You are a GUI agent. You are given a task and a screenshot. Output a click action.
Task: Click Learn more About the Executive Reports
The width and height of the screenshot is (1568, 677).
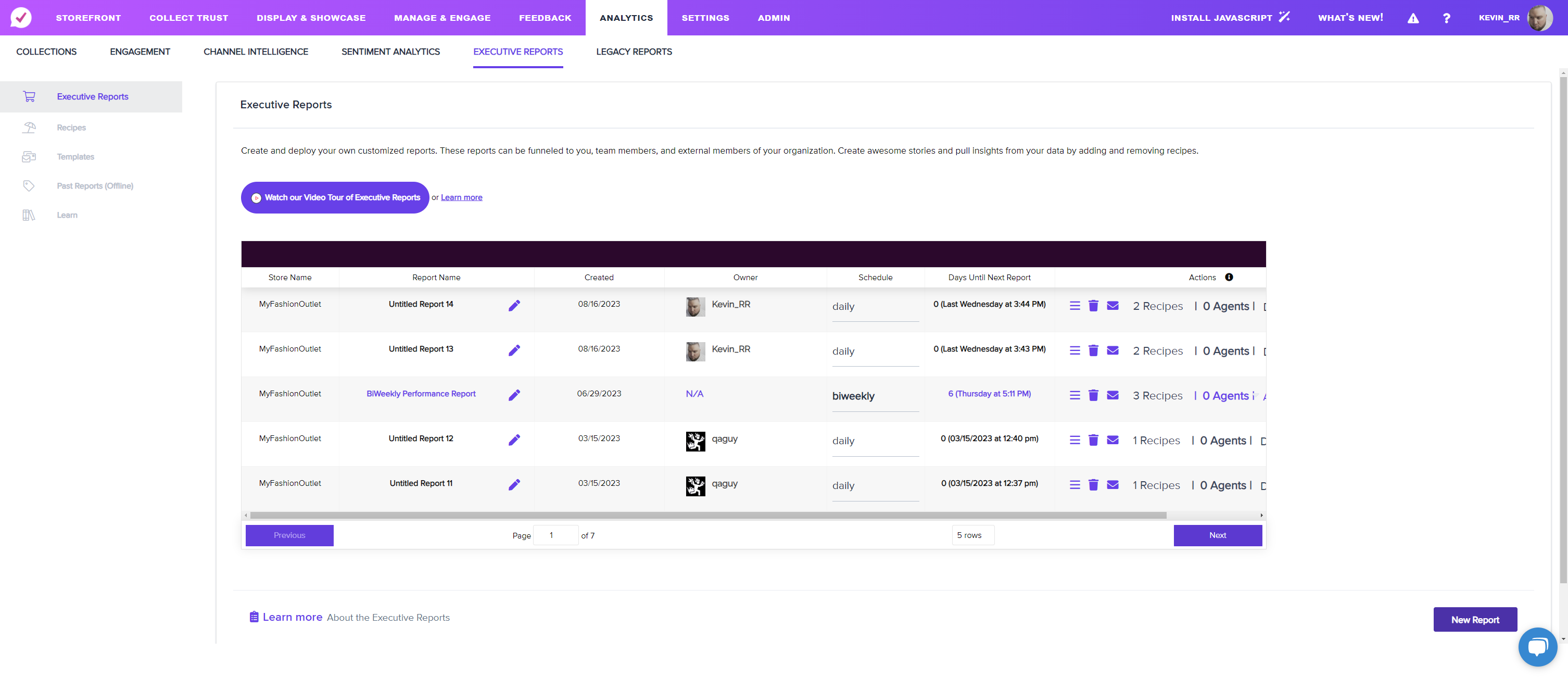pyautogui.click(x=350, y=617)
